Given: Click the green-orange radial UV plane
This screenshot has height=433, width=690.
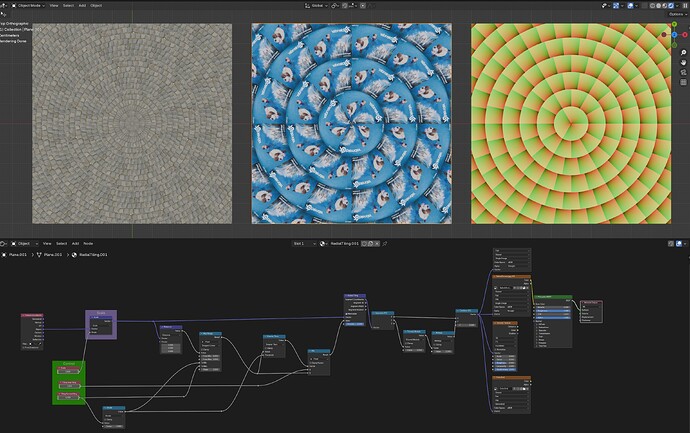Looking at the screenshot, I should (571, 124).
